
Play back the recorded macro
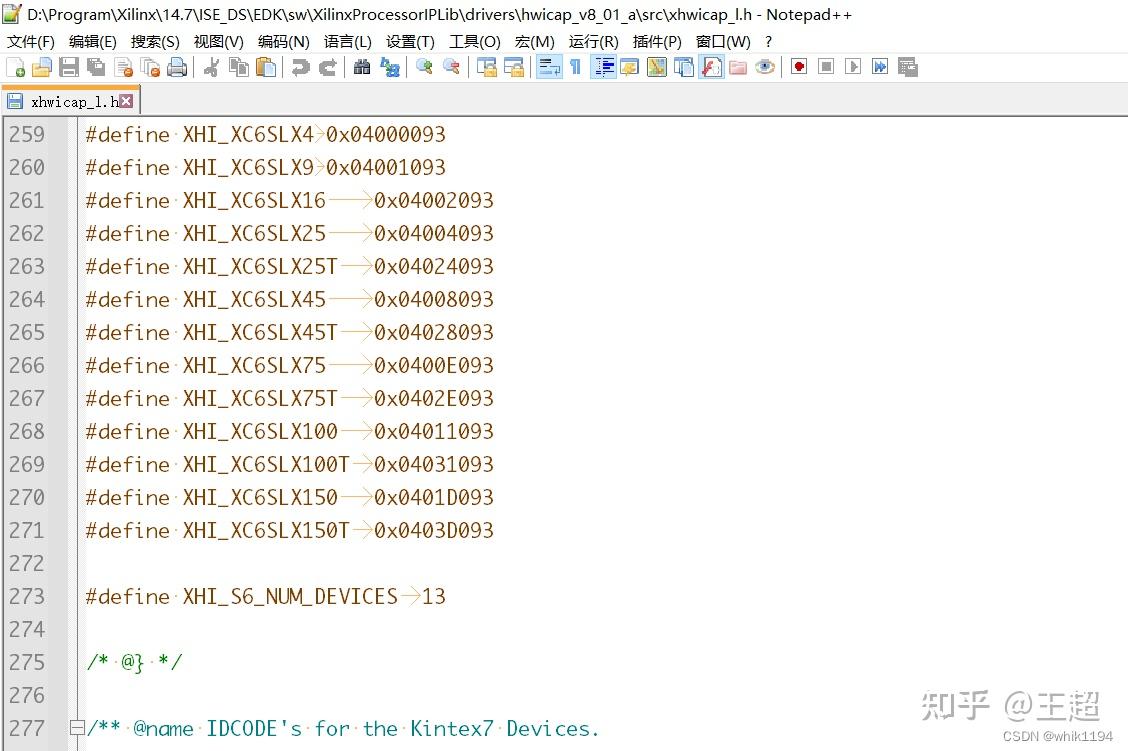pyautogui.click(x=853, y=68)
